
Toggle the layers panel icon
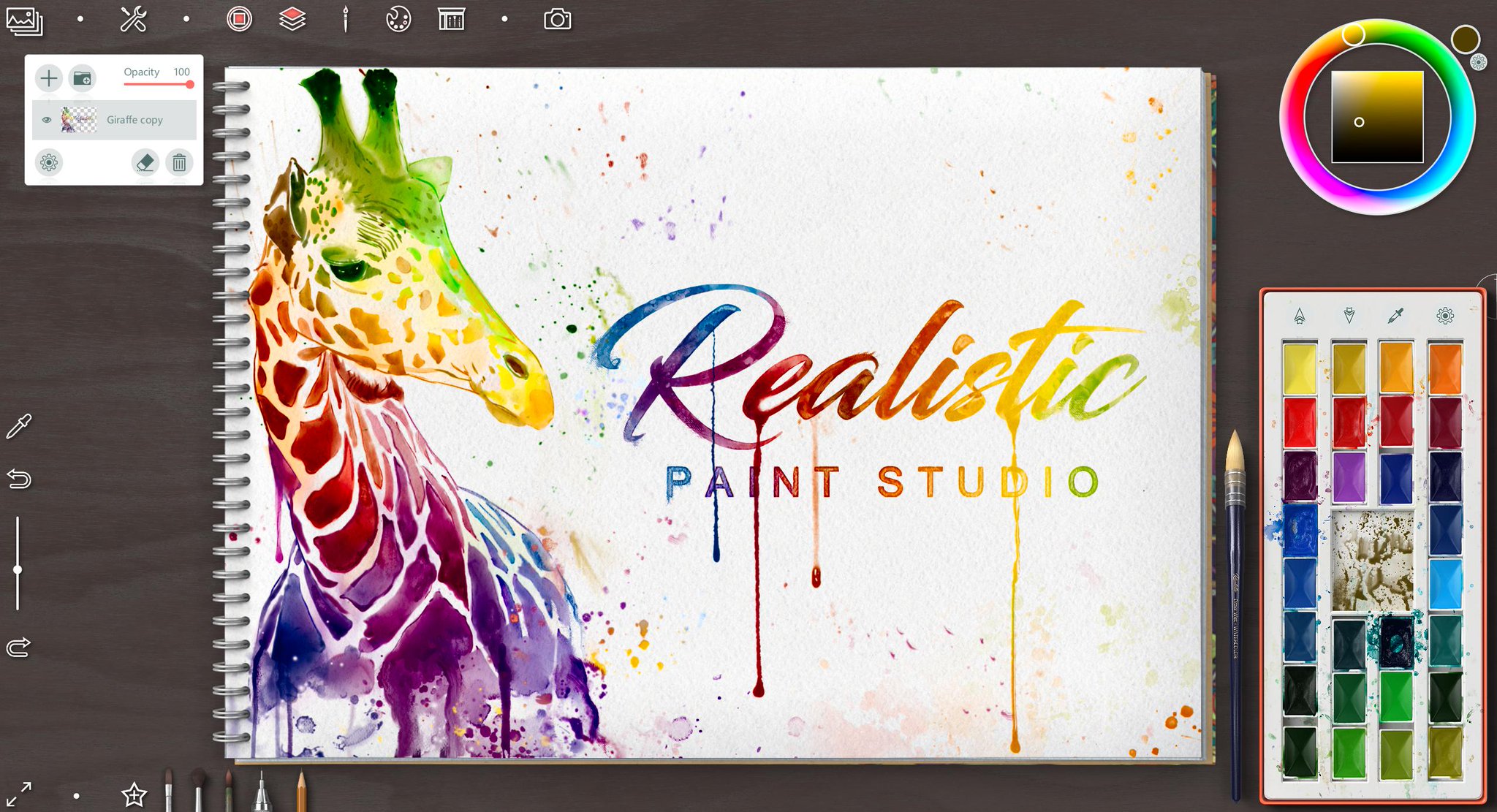(292, 19)
